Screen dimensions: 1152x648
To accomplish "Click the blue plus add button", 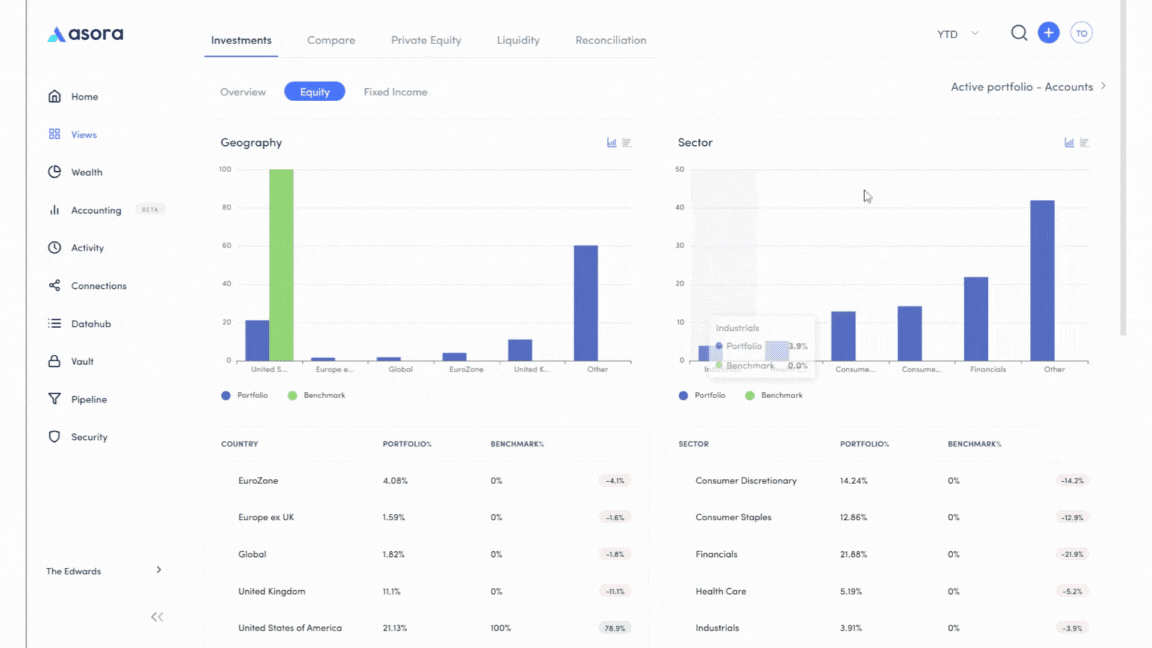I will 1048,33.
